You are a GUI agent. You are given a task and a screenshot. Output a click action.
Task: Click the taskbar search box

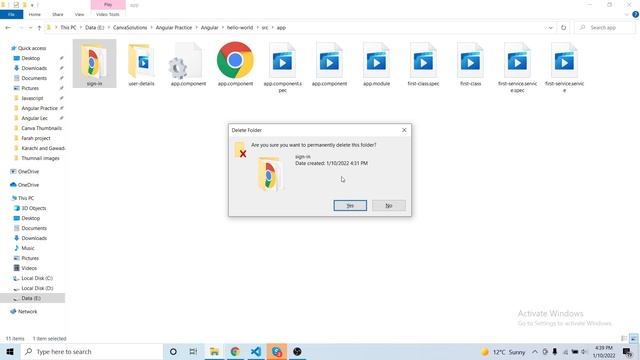click(91, 351)
